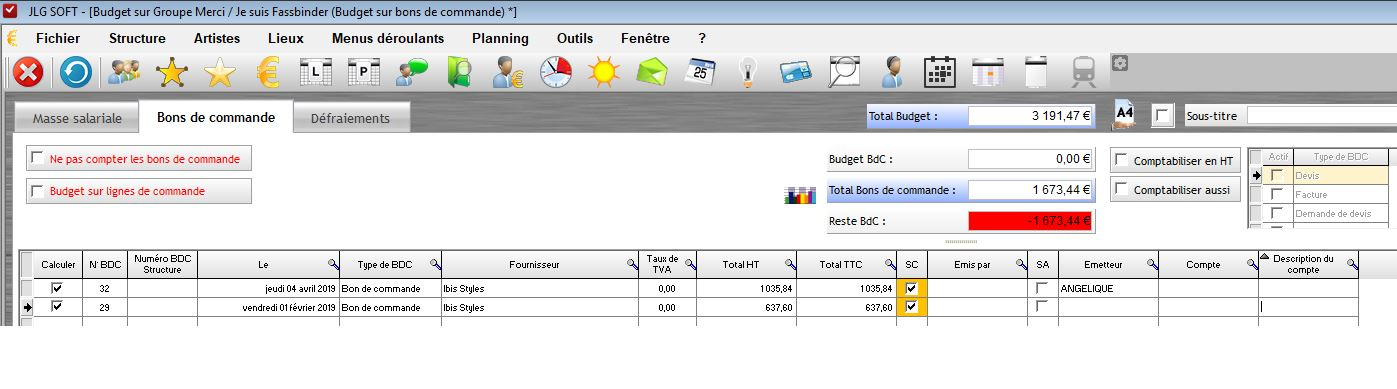The width and height of the screenshot is (1397, 389).
Task: Click the sheriff star badge icon
Action: click(172, 72)
